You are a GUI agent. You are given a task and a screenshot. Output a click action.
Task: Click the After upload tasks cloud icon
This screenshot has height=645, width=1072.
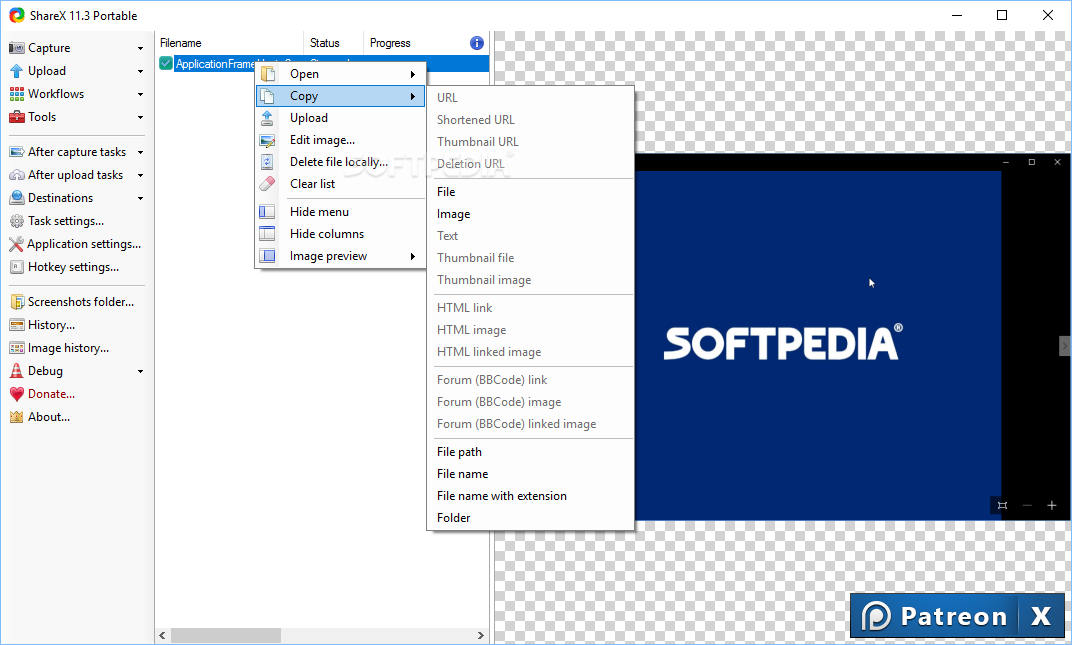pos(16,175)
